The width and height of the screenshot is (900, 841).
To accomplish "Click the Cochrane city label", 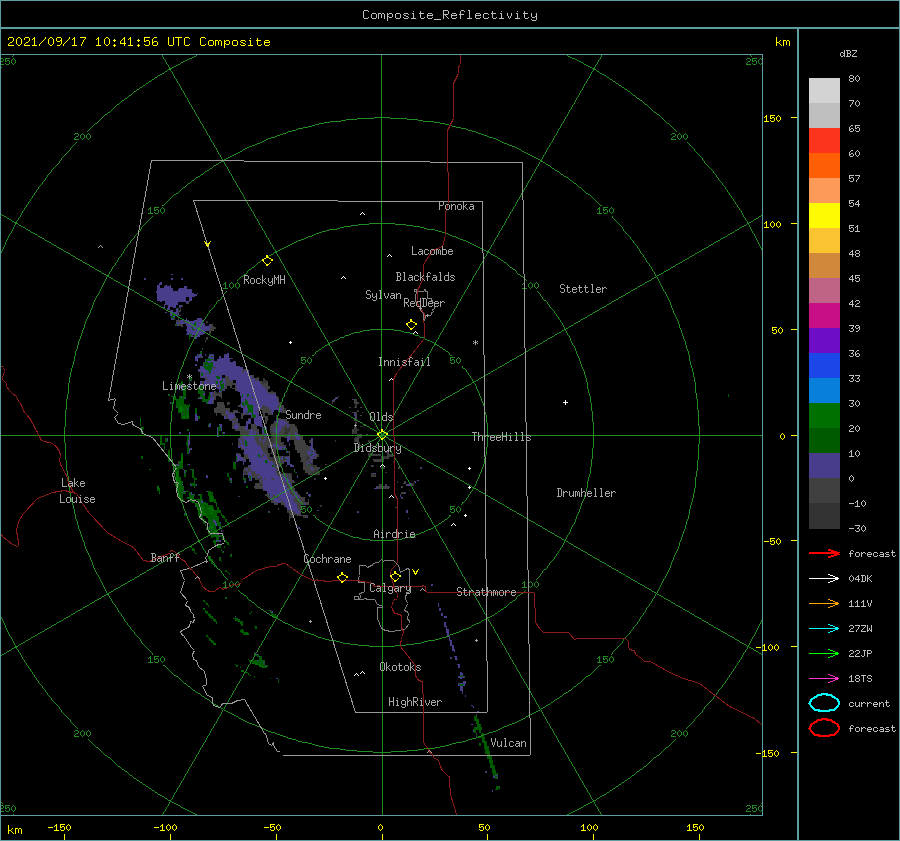I will (327, 559).
